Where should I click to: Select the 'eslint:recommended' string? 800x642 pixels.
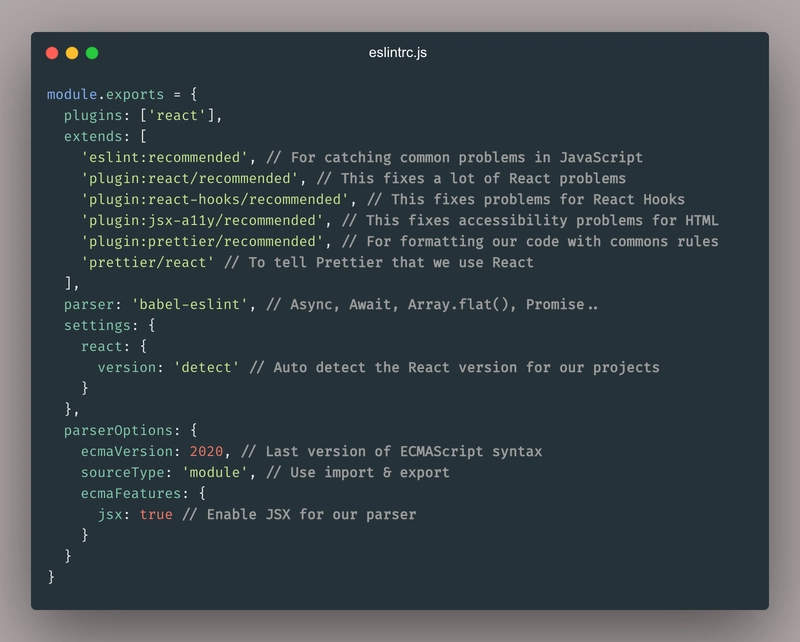(x=164, y=157)
